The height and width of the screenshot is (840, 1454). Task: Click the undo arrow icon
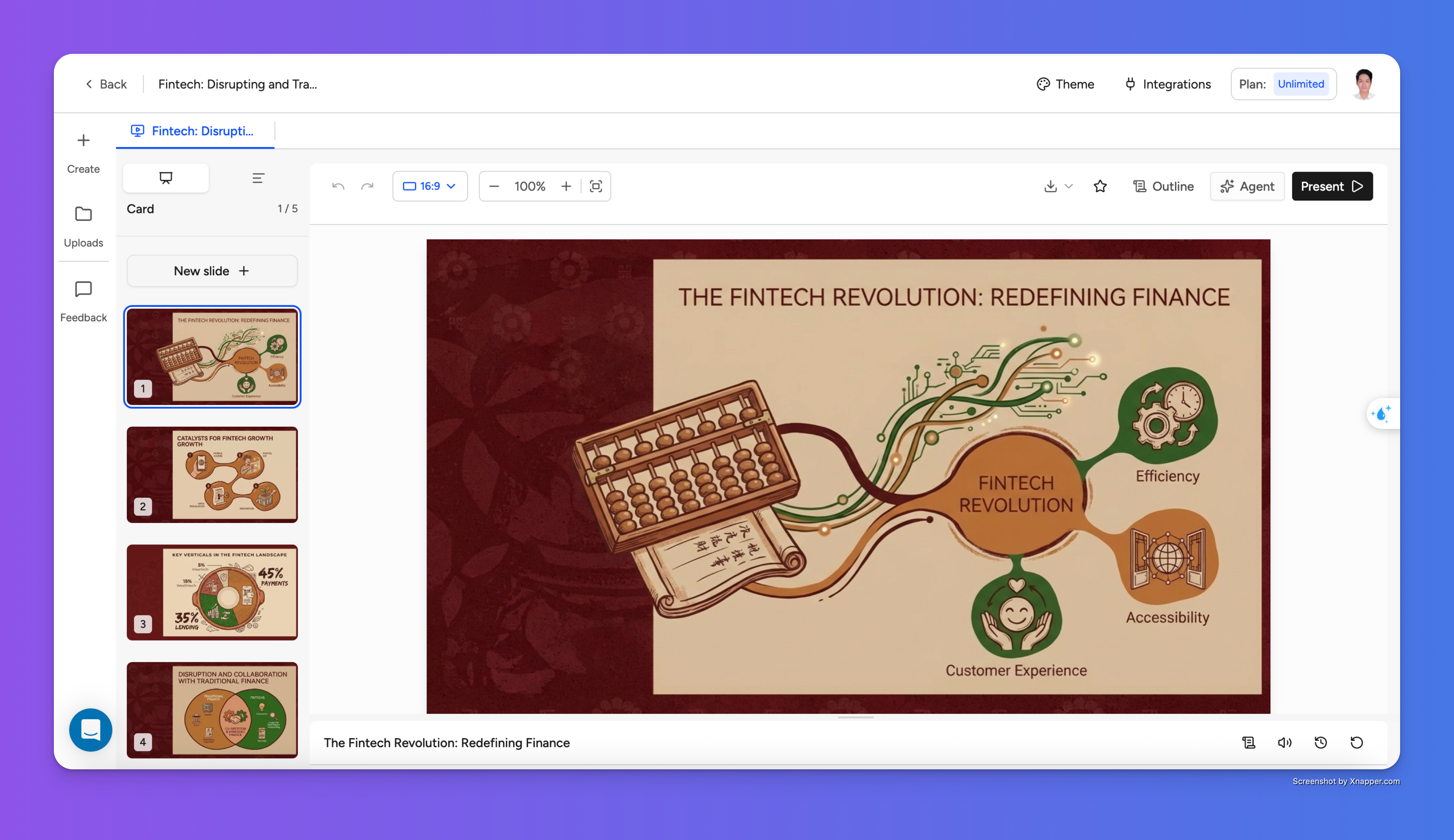pyautogui.click(x=338, y=186)
